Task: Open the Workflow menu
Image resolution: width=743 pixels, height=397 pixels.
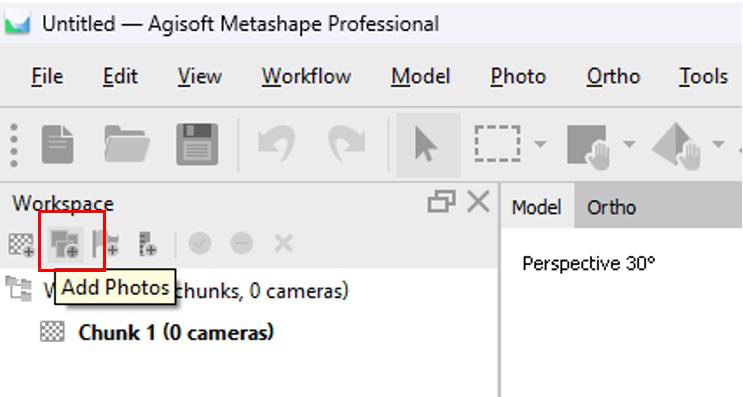Action: click(307, 76)
